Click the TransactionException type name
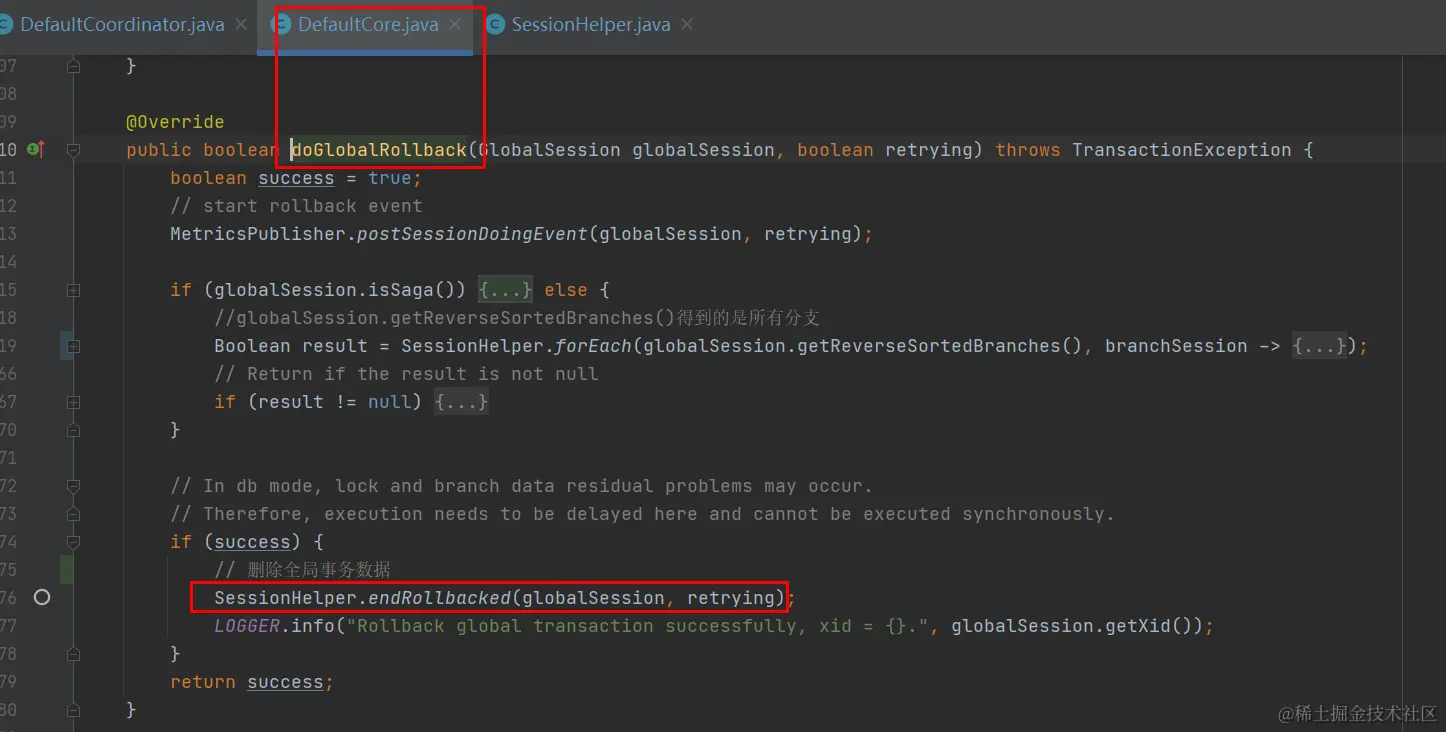The width and height of the screenshot is (1446, 732). (1182, 150)
